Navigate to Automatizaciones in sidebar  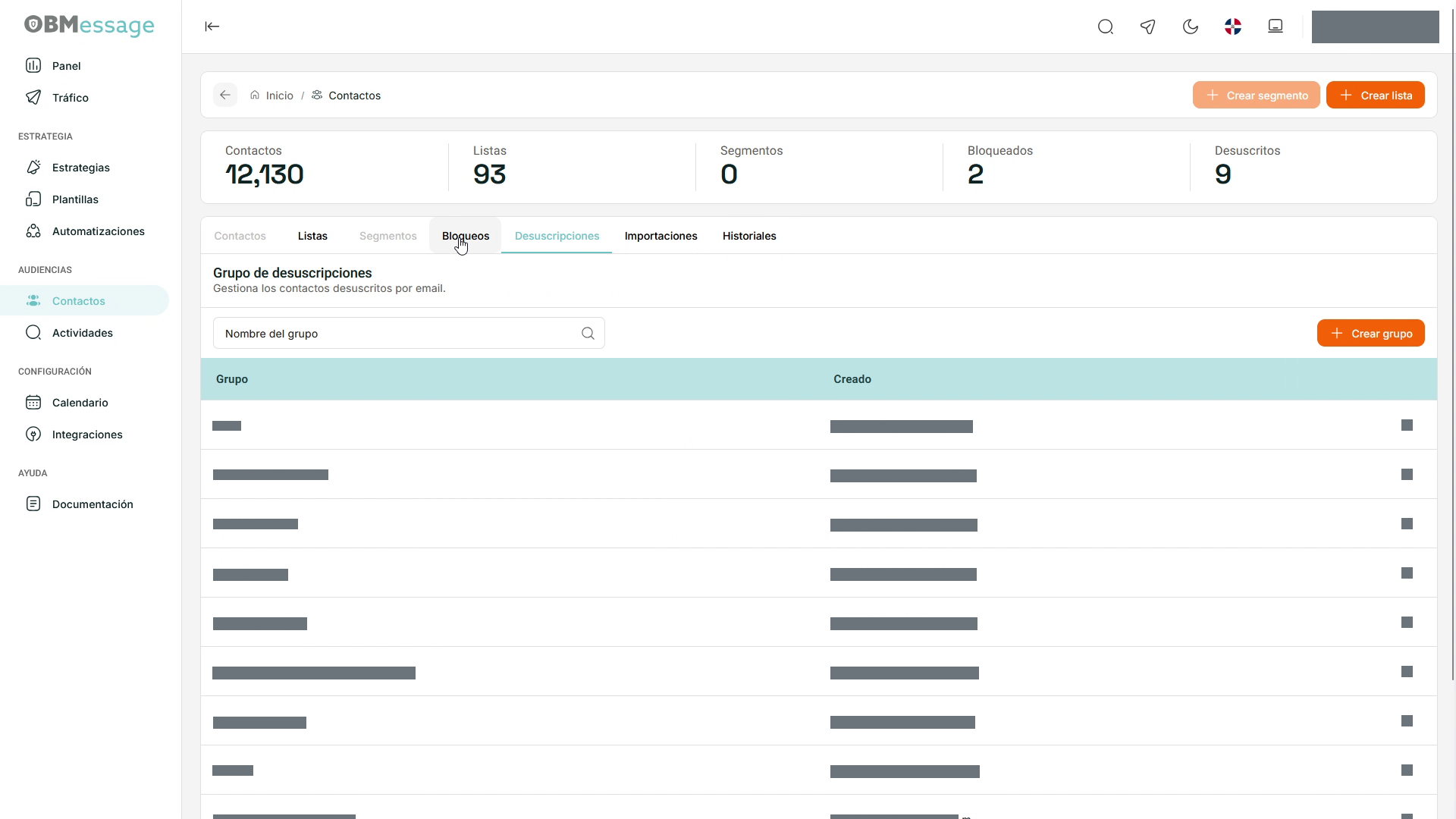[99, 231]
